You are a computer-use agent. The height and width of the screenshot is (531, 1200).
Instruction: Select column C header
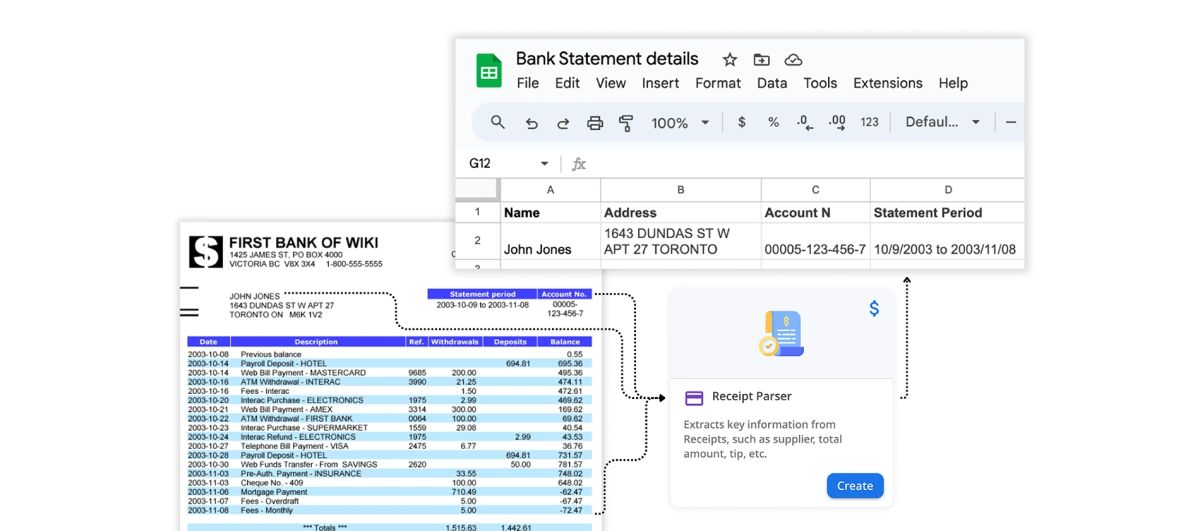[816, 190]
